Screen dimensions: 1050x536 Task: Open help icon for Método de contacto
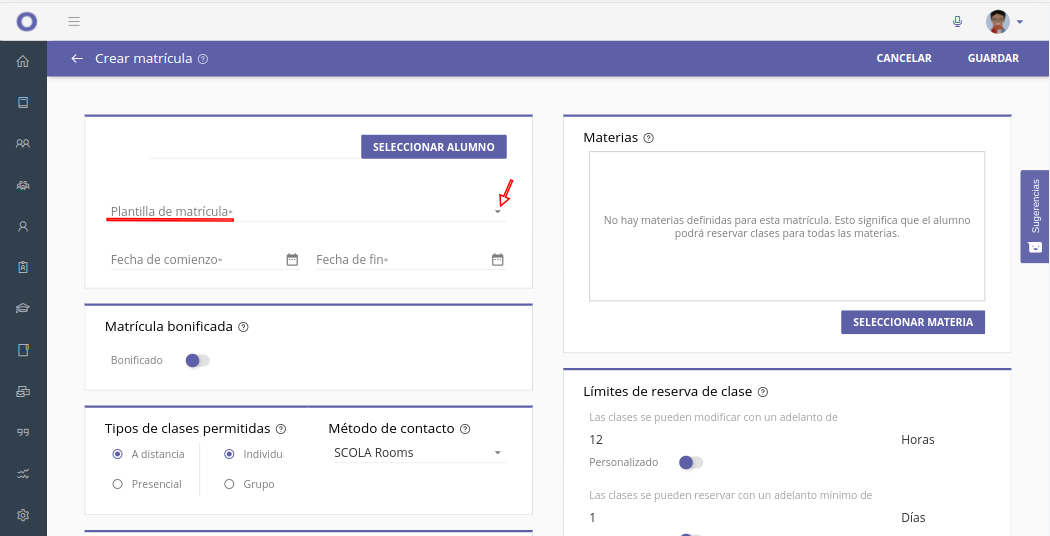click(465, 429)
